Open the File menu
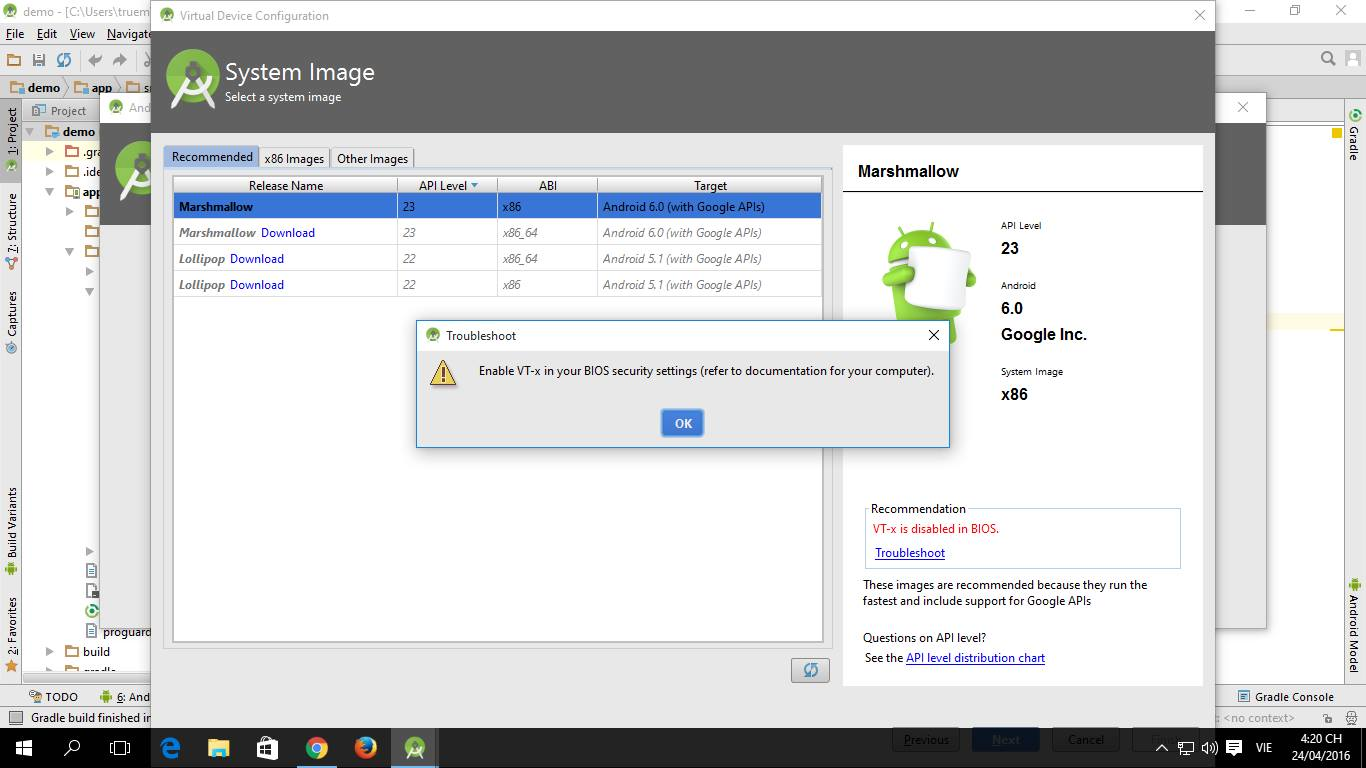Screen dimensions: 1366x768 [x=14, y=34]
